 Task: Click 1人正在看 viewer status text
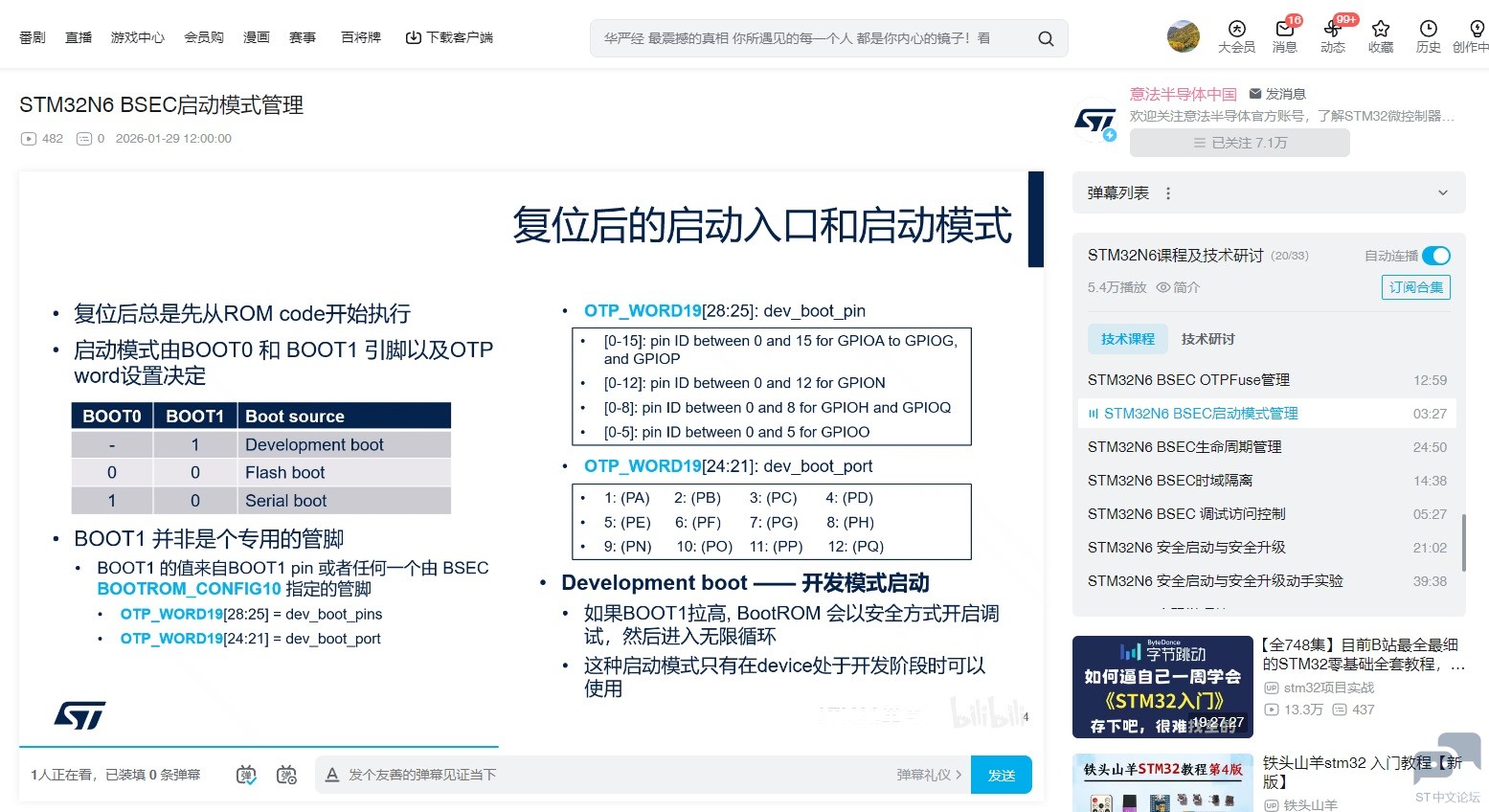tap(63, 775)
